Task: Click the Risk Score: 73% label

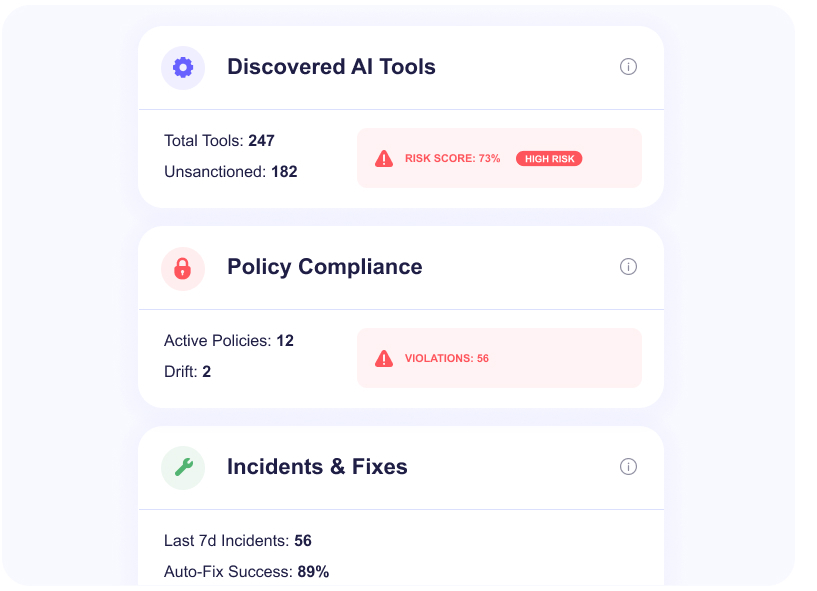Action: click(452, 159)
